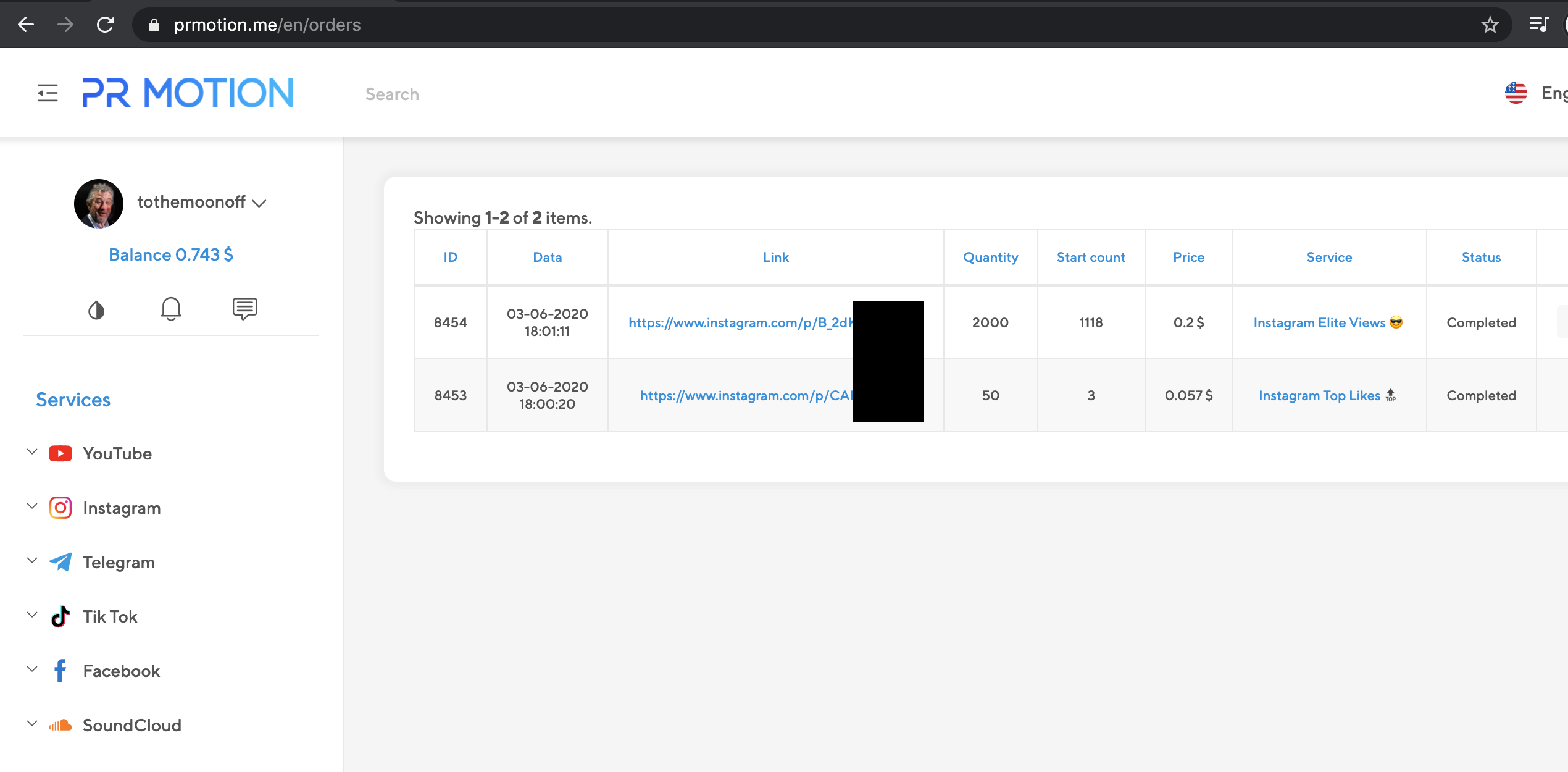1568x772 pixels.
Task: Click the SoundCloud logo icon
Action: 60,725
